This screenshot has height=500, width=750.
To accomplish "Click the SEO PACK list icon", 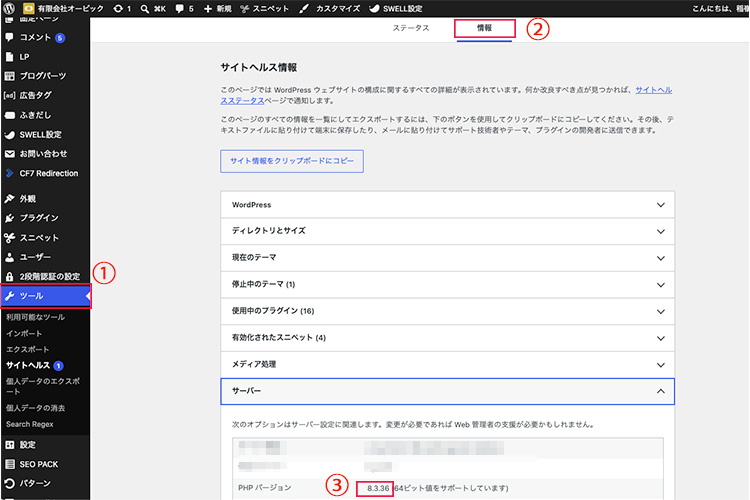I will coord(9,464).
